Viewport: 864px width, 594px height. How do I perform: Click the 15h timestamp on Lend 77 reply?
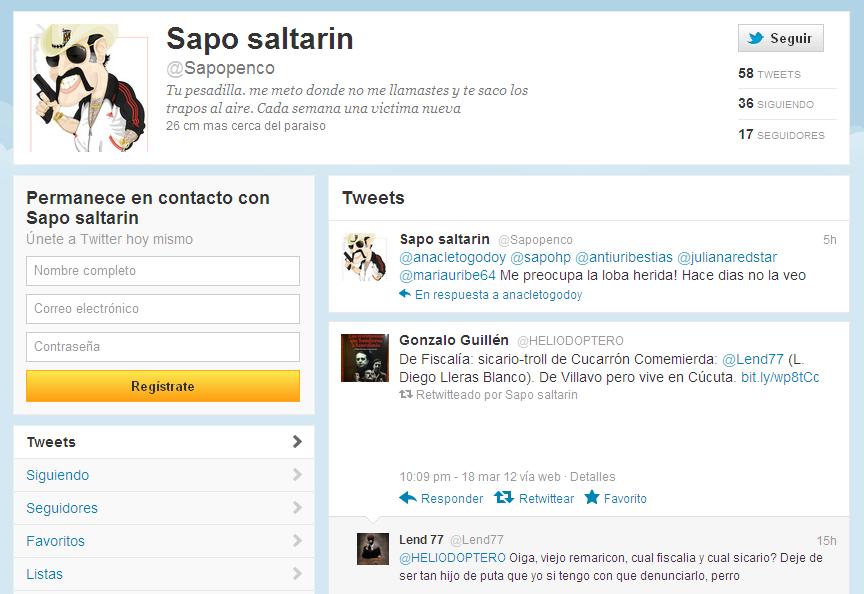click(827, 541)
